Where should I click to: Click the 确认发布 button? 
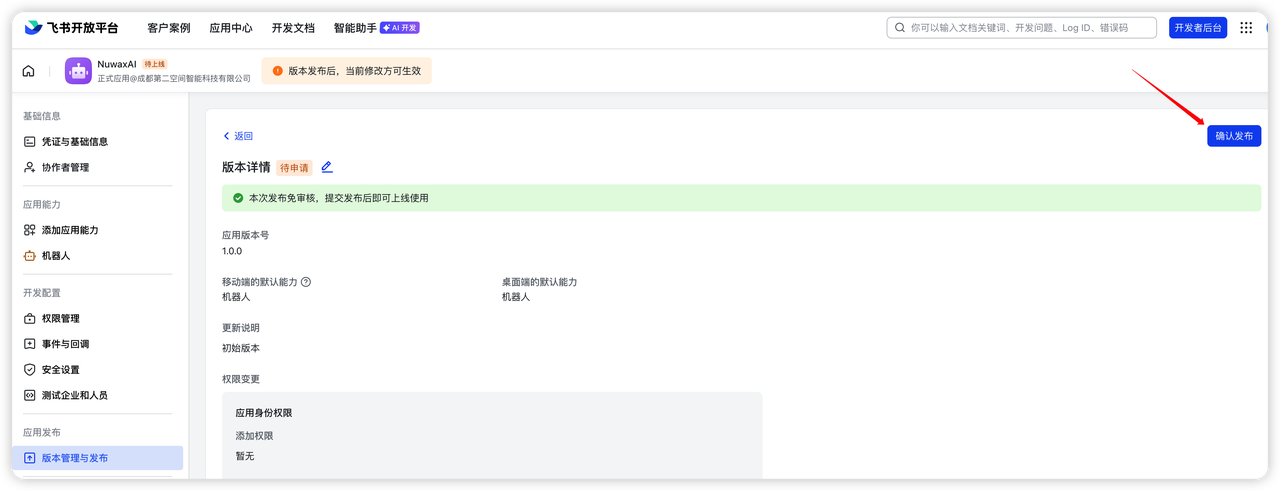click(1234, 136)
